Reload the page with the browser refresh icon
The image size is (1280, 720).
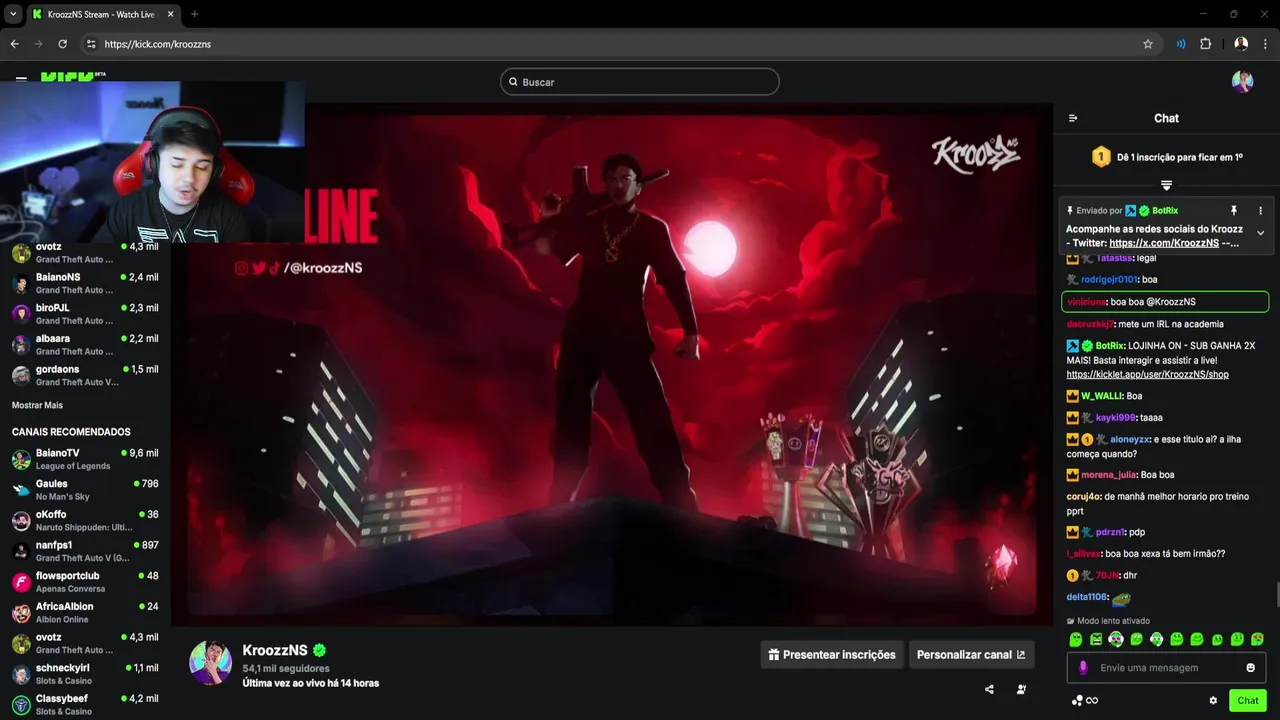pos(62,44)
